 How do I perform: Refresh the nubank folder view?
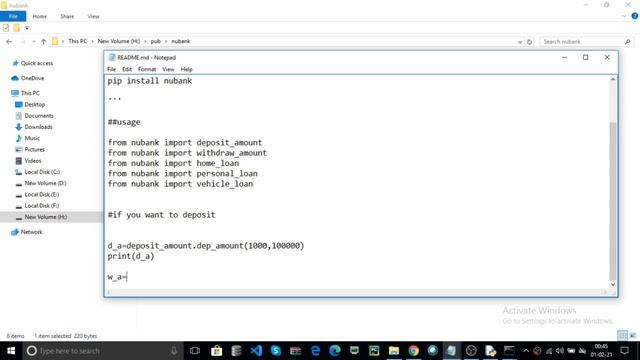click(x=529, y=42)
